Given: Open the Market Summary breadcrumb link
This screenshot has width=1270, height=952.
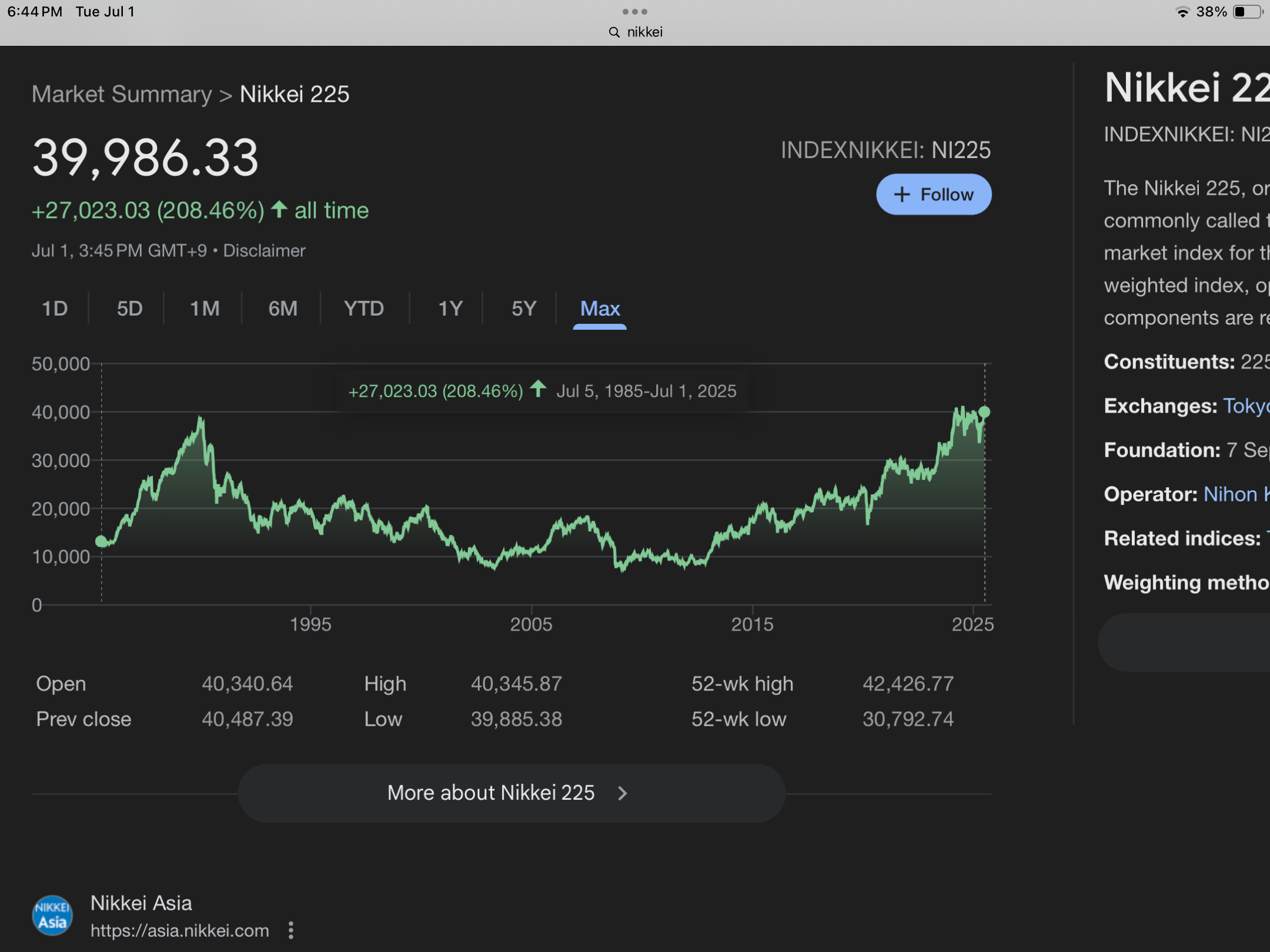Looking at the screenshot, I should pyautogui.click(x=122, y=94).
